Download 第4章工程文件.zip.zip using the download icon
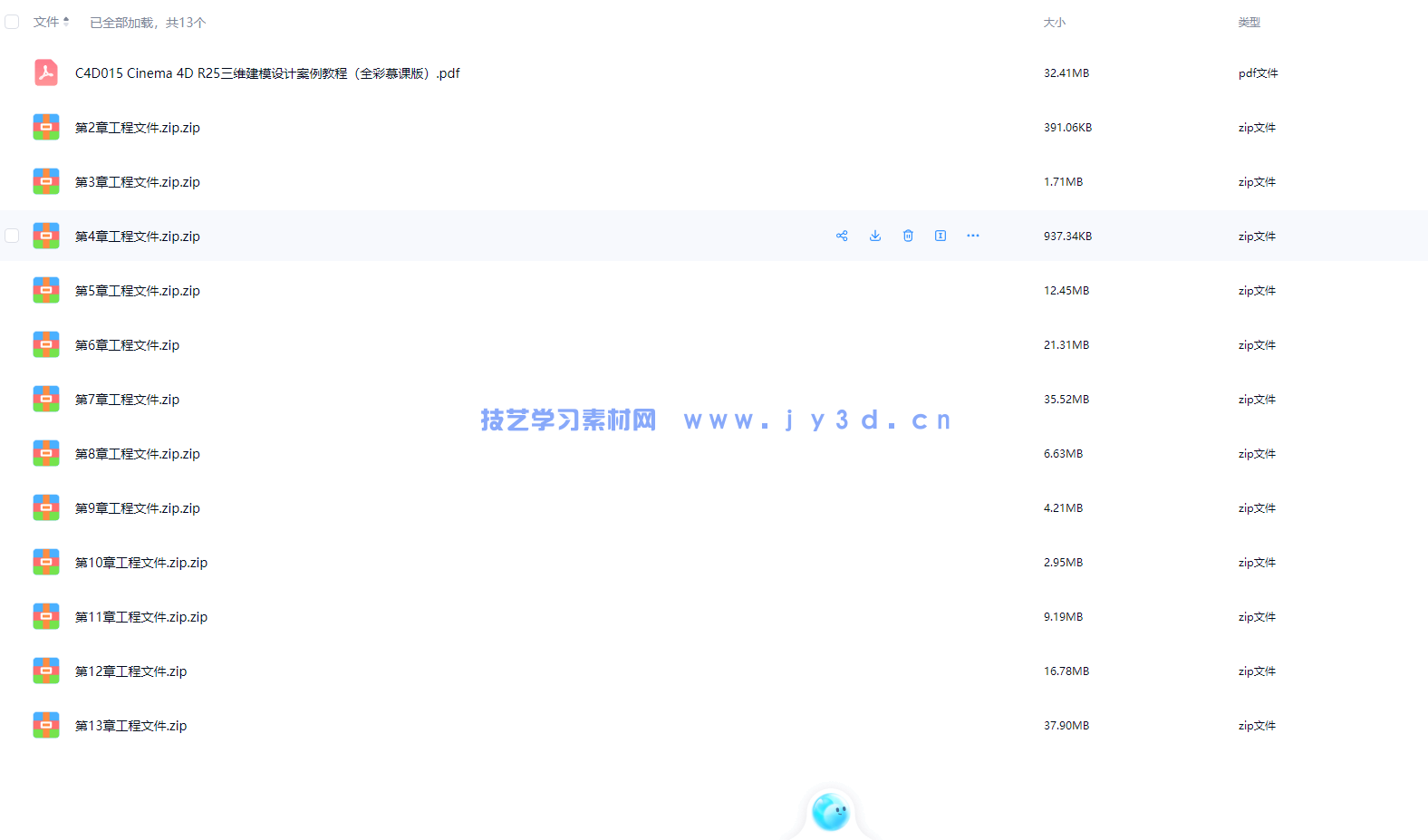 875,236
